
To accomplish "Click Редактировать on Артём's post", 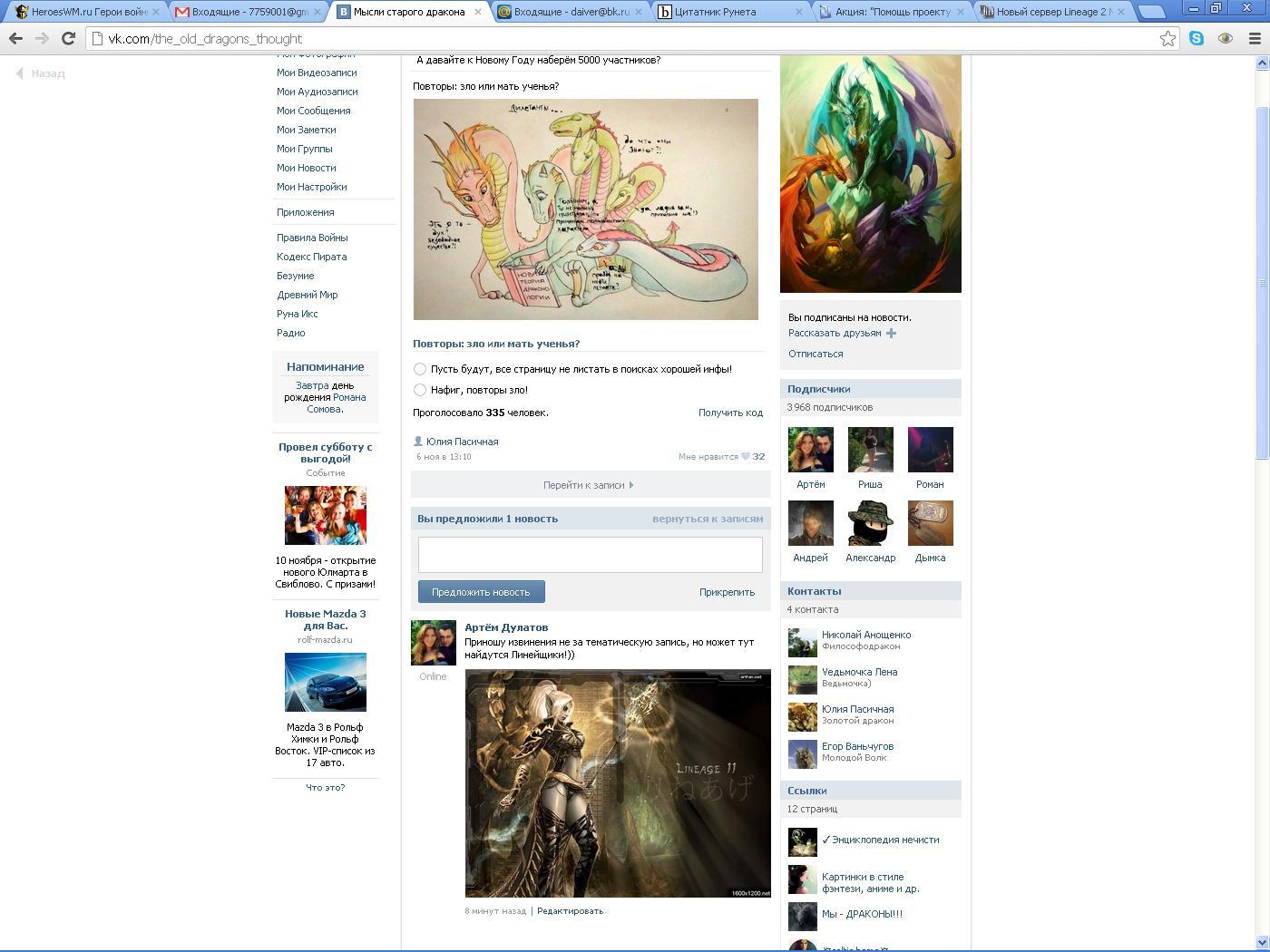I will [x=570, y=911].
